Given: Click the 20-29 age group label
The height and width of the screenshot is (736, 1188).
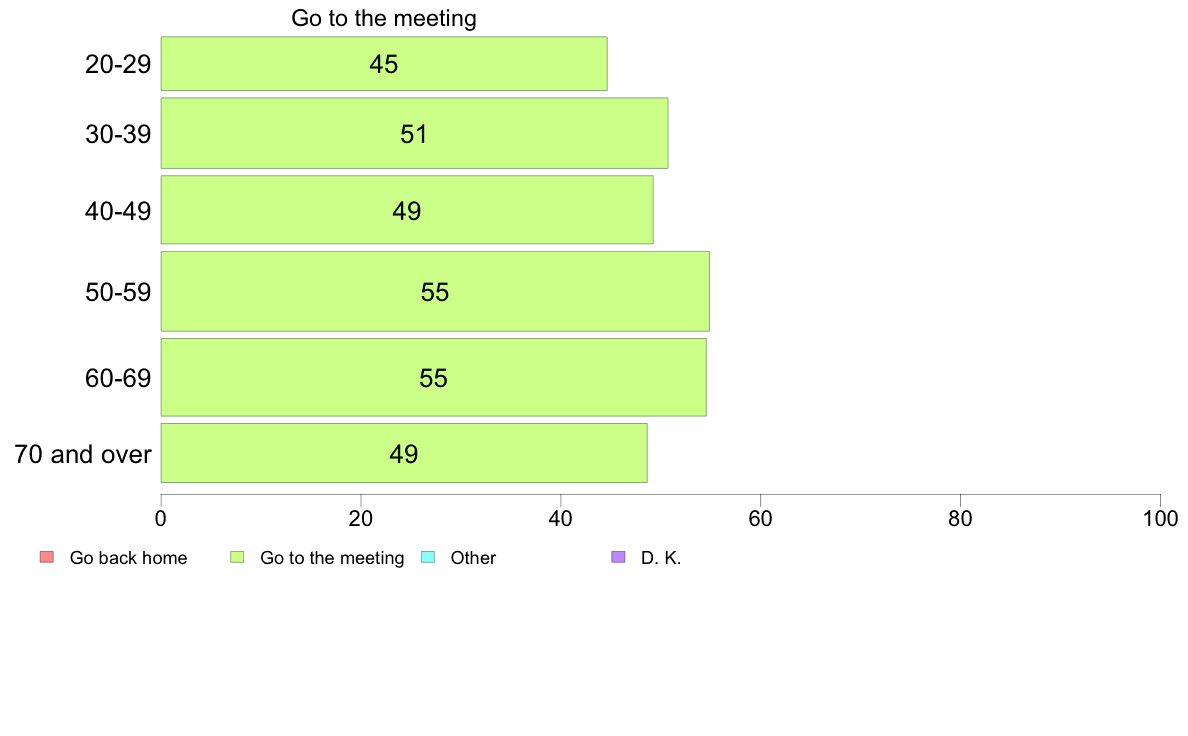Looking at the screenshot, I should [118, 64].
